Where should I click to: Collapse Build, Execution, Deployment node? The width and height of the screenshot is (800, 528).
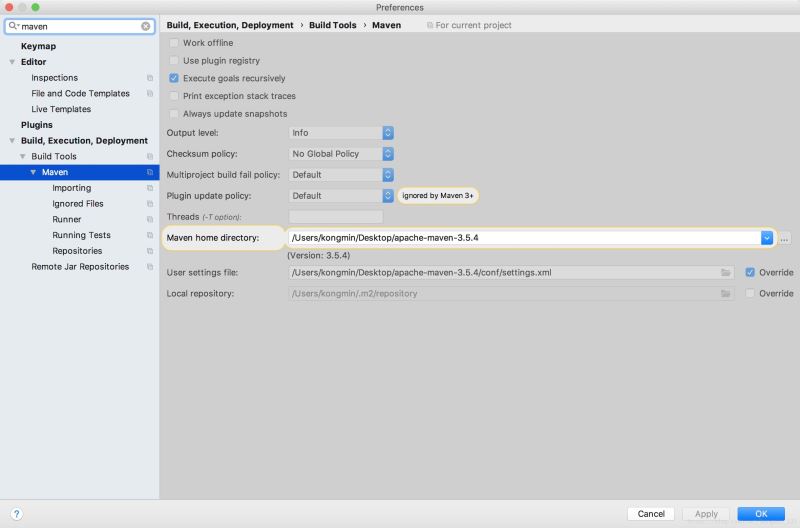(12, 141)
